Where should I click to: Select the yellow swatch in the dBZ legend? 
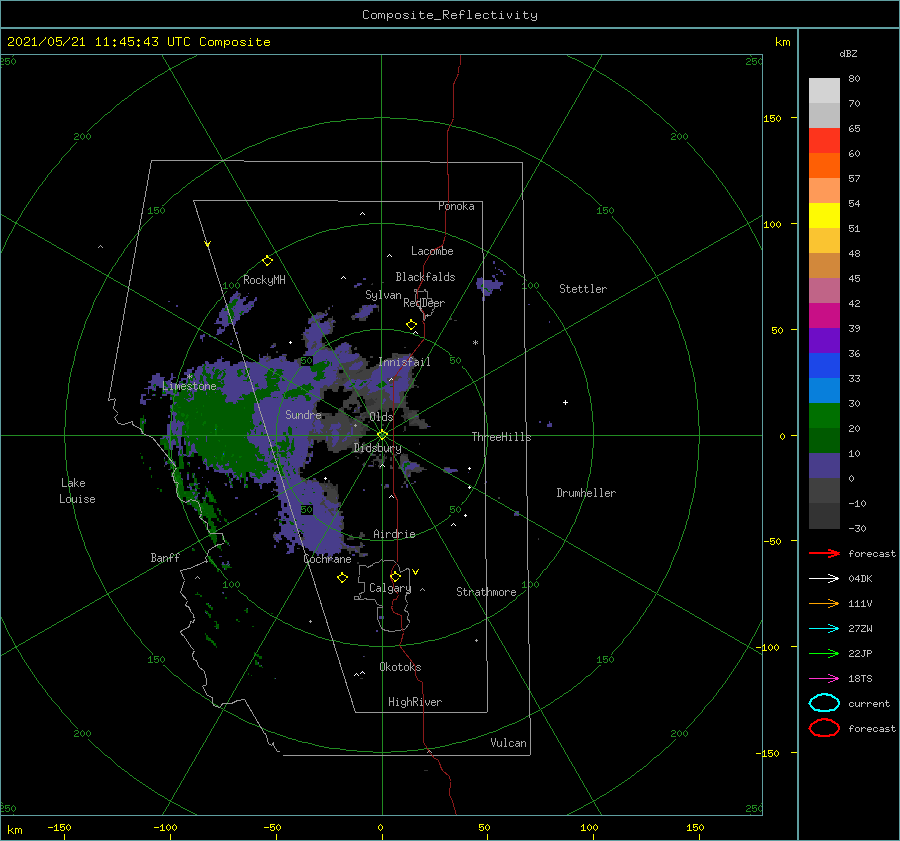click(x=824, y=215)
